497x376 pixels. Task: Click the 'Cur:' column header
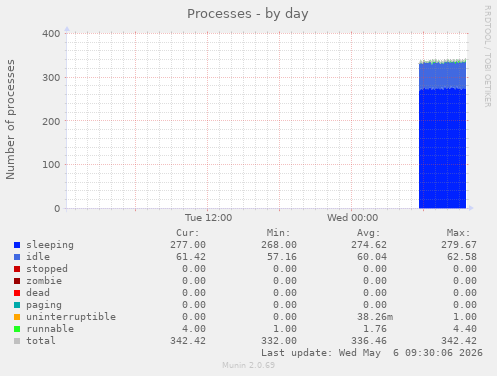[x=188, y=233]
